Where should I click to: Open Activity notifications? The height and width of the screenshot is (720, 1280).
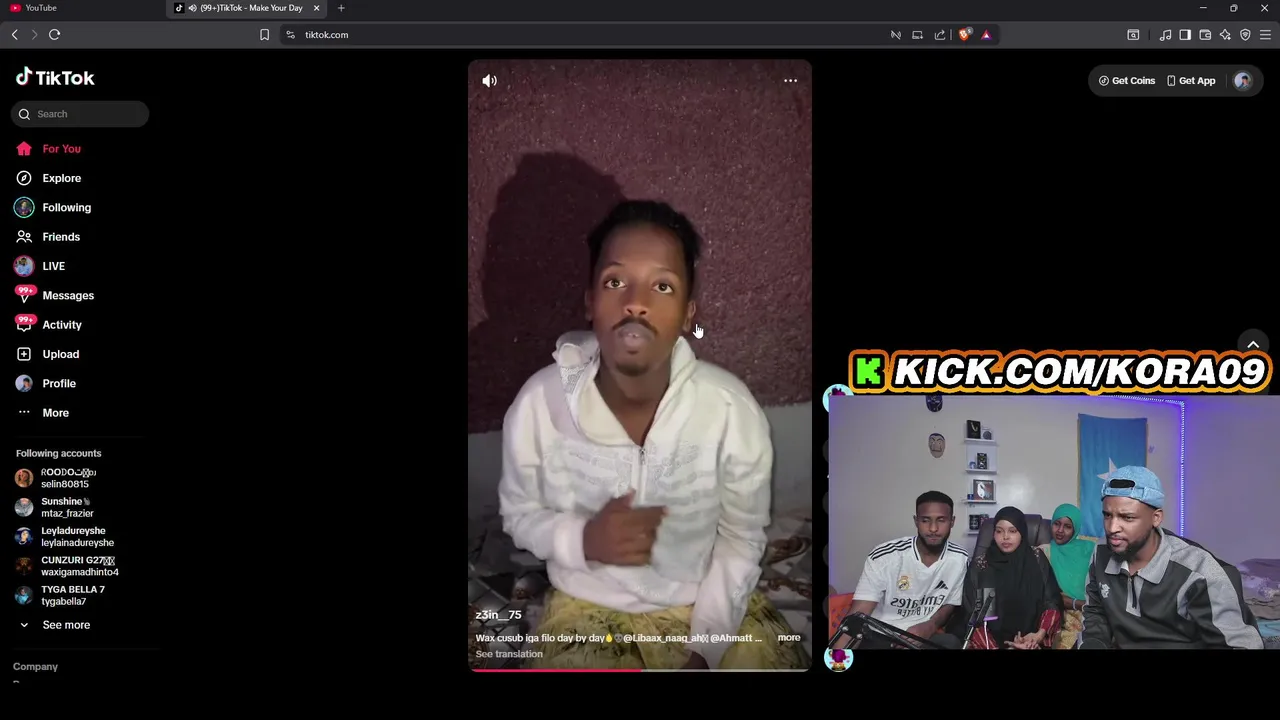[x=62, y=325]
